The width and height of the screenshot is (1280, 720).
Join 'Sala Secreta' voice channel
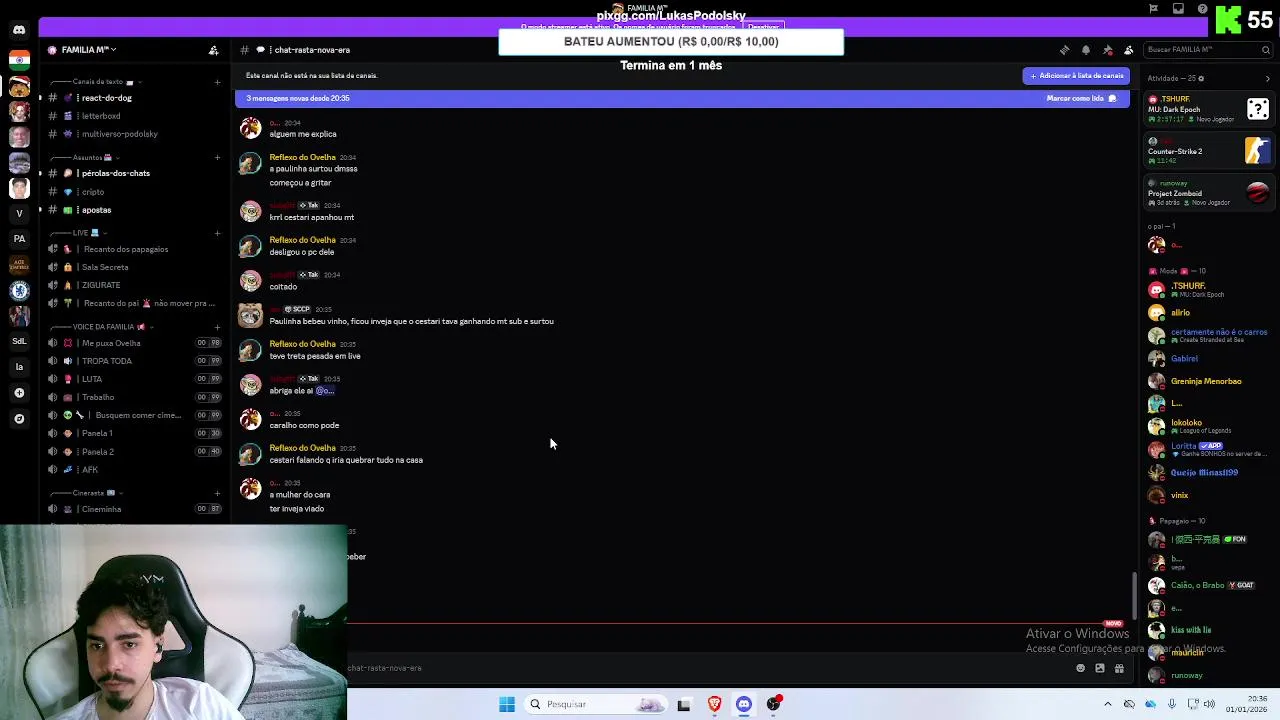pyautogui.click(x=135, y=267)
